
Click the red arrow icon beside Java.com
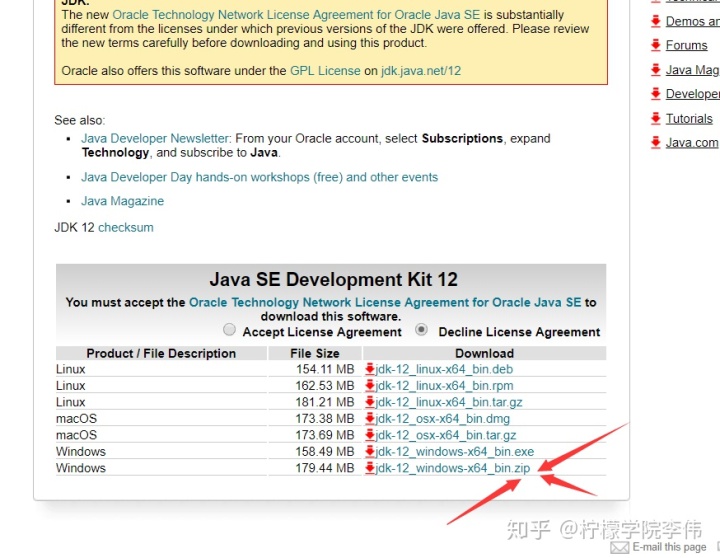point(656,142)
